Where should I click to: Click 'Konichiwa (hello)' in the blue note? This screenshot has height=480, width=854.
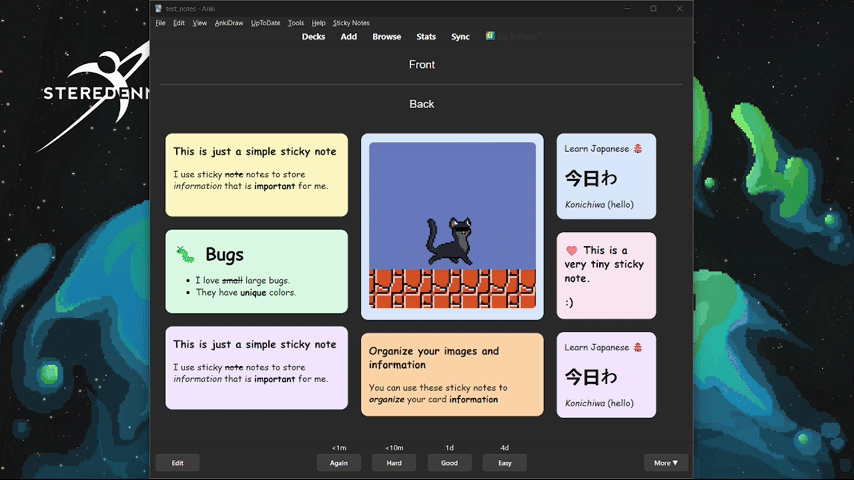(599, 204)
